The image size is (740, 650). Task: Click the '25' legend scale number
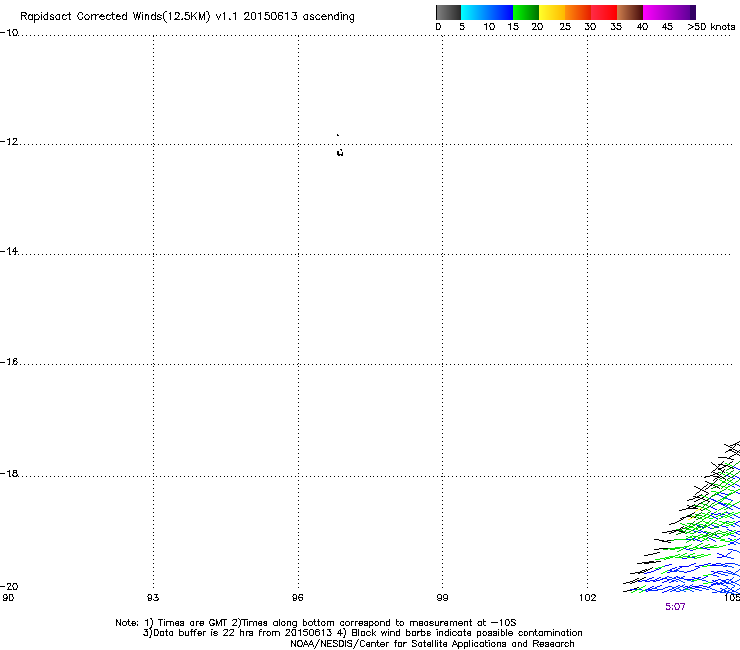[x=565, y=27]
